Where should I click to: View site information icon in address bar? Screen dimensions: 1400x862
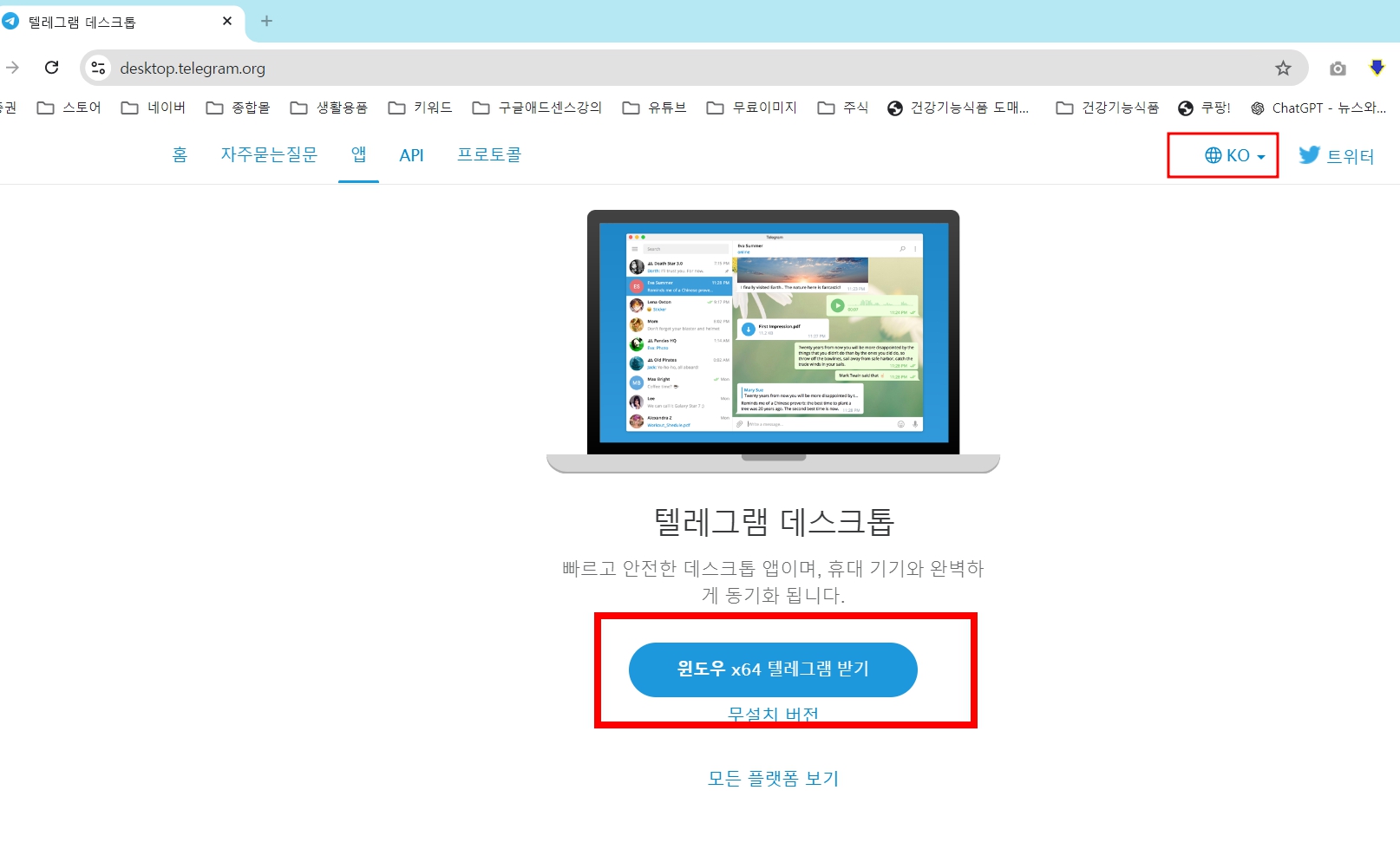pyautogui.click(x=98, y=68)
